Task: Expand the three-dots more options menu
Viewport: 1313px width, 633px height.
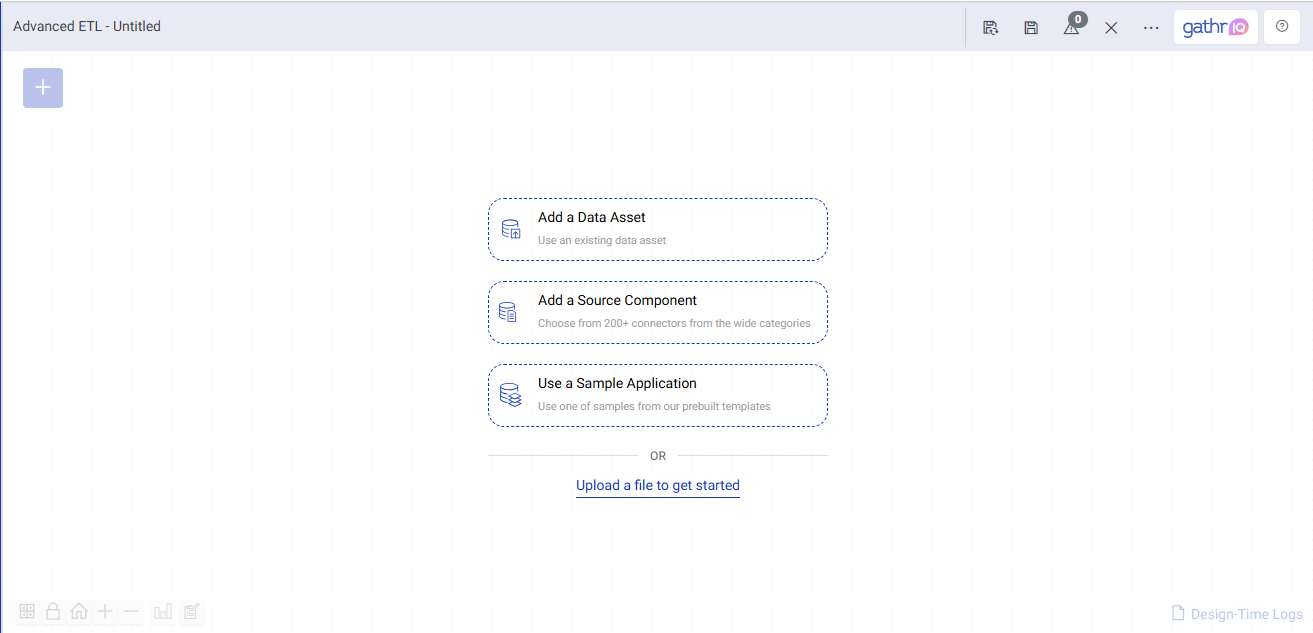Action: pos(1151,28)
